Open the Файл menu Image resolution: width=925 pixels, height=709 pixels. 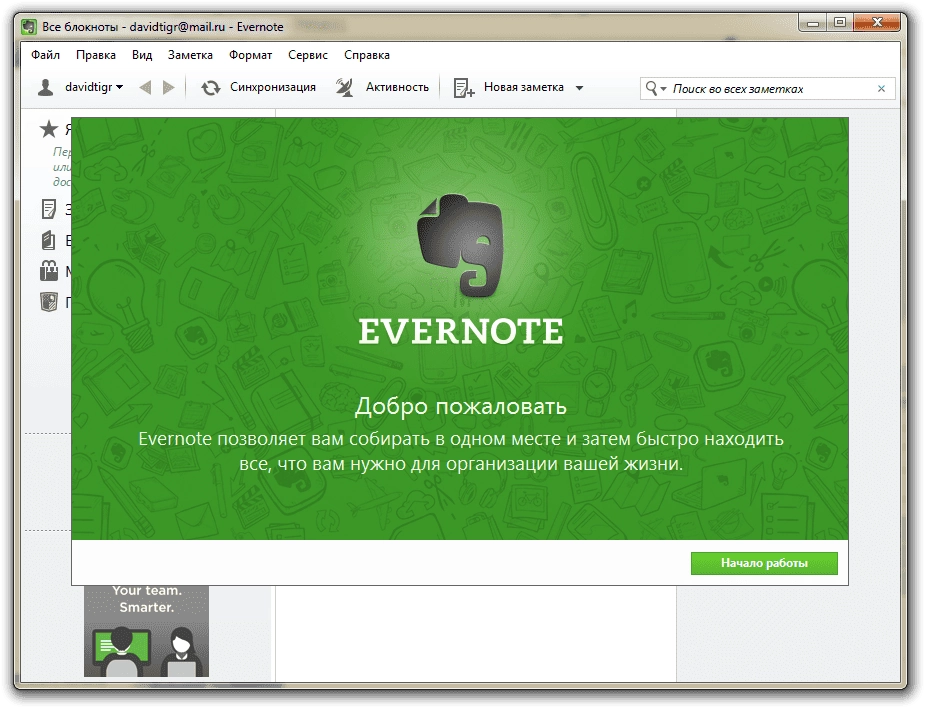tap(45, 55)
